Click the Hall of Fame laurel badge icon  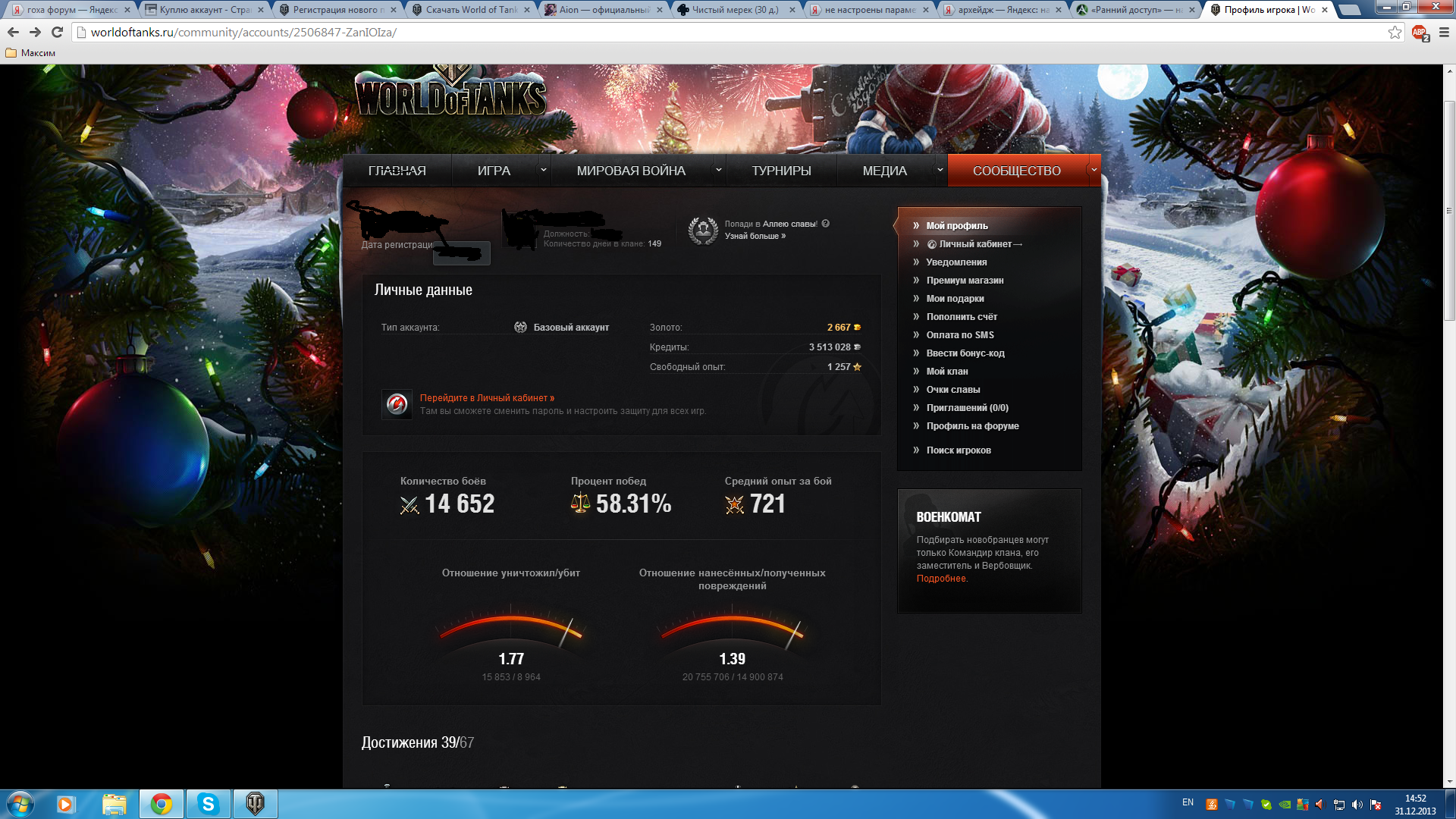(x=703, y=230)
